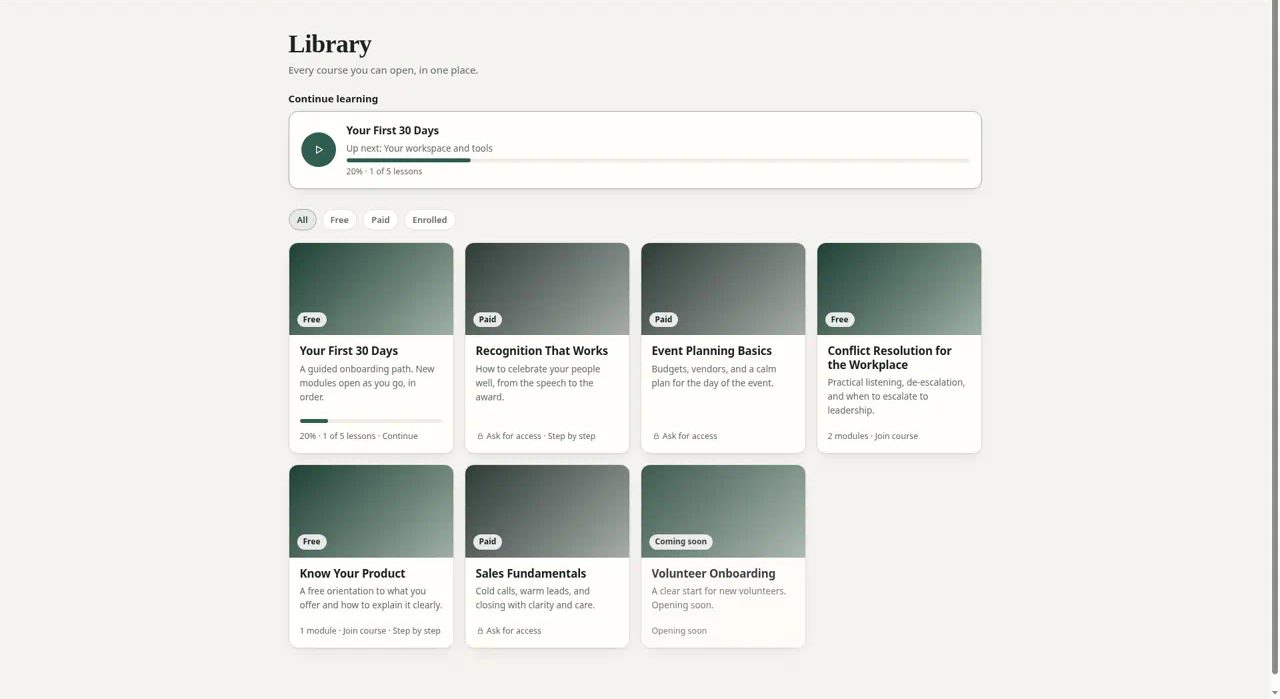Open Conflict Resolution for the Workplace title
Image resolution: width=1280 pixels, height=699 pixels.
889,358
